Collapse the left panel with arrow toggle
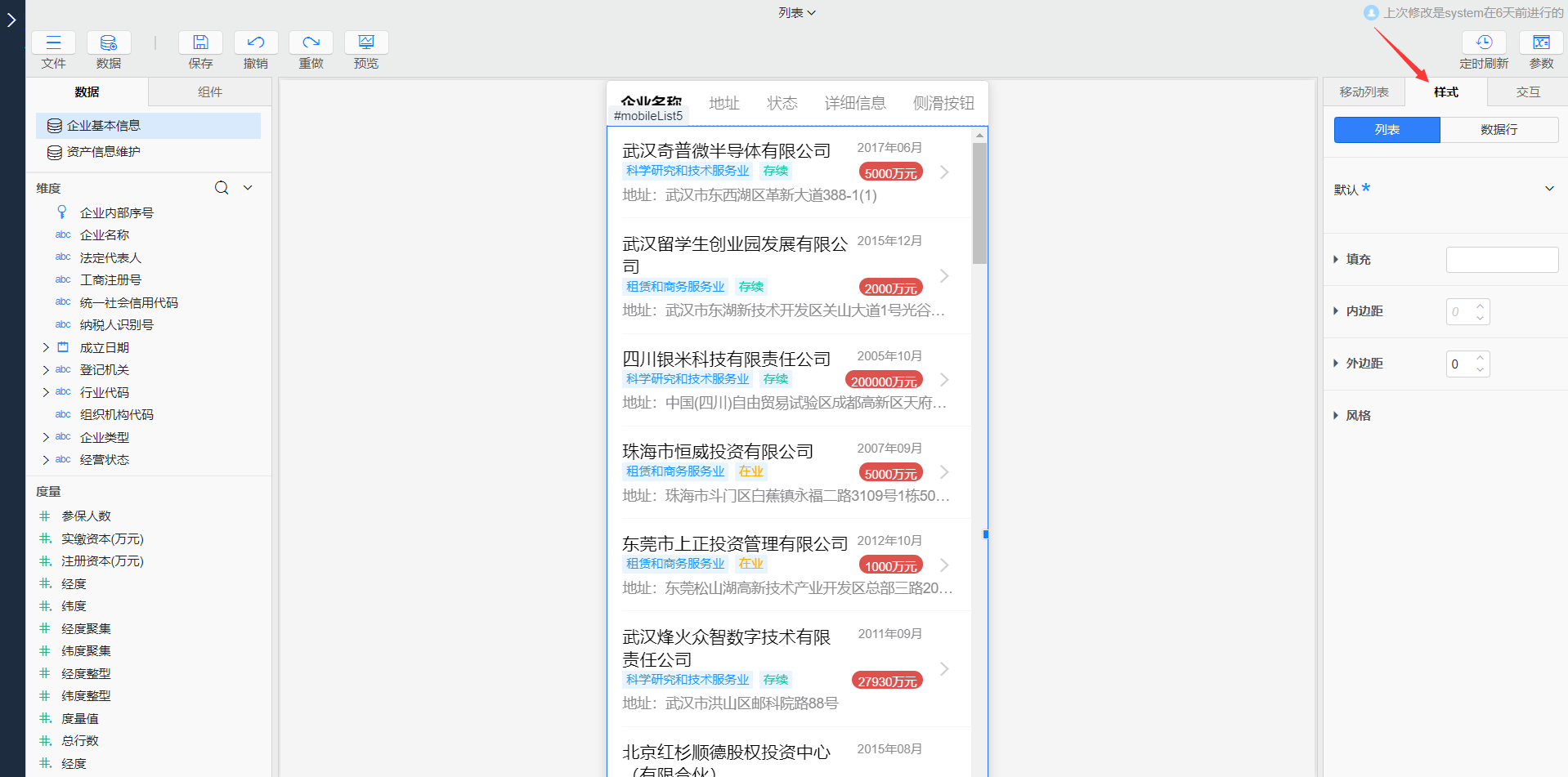The image size is (1568, 777). pos(11,20)
